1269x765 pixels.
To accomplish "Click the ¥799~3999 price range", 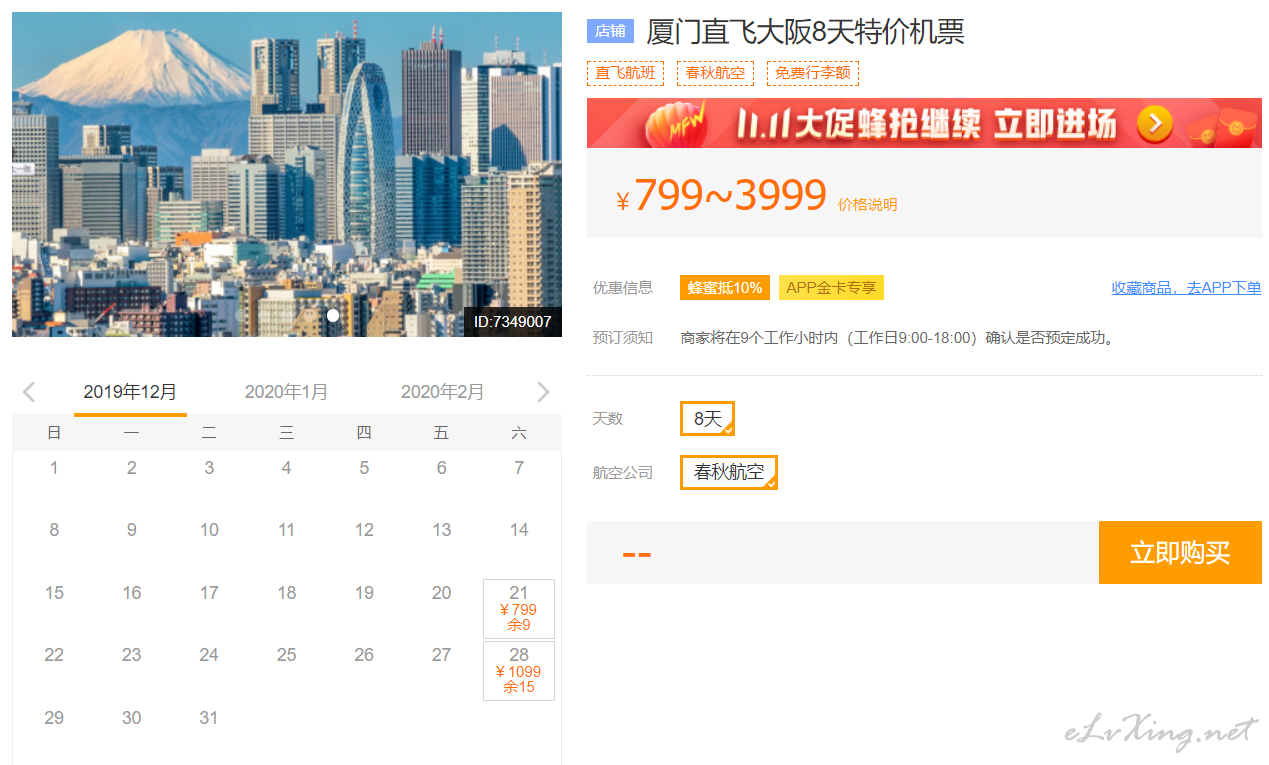I will [723, 196].
